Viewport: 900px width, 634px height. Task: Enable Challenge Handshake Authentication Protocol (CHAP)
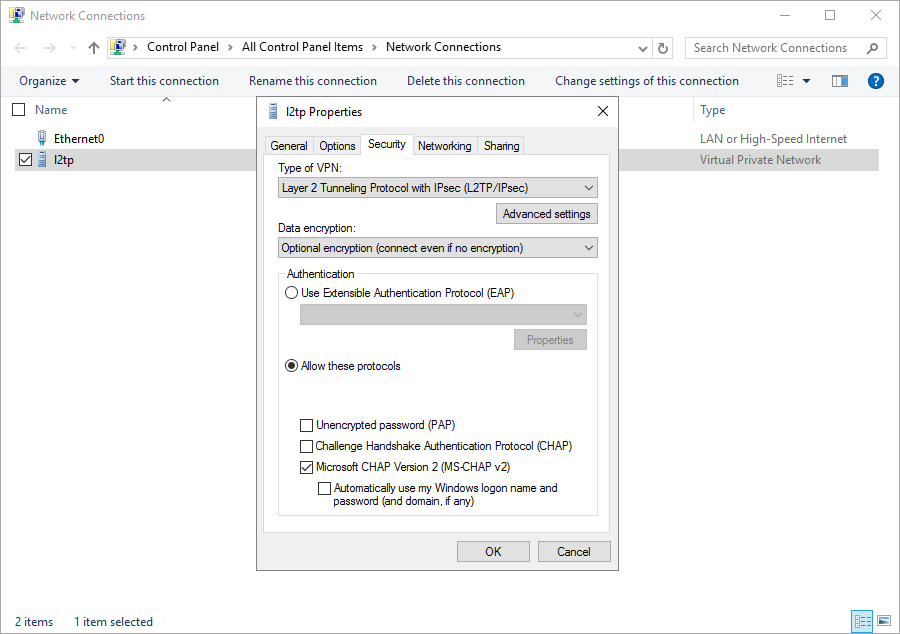307,446
